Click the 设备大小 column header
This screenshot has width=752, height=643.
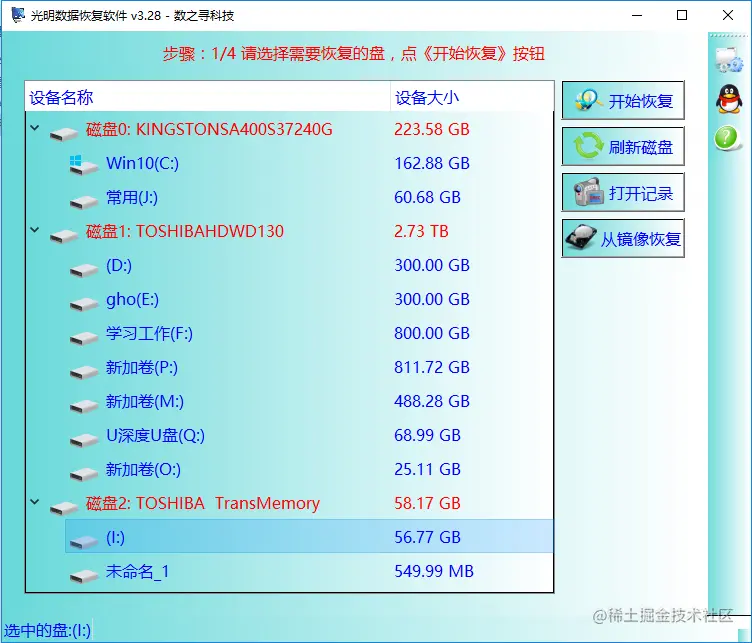point(472,97)
